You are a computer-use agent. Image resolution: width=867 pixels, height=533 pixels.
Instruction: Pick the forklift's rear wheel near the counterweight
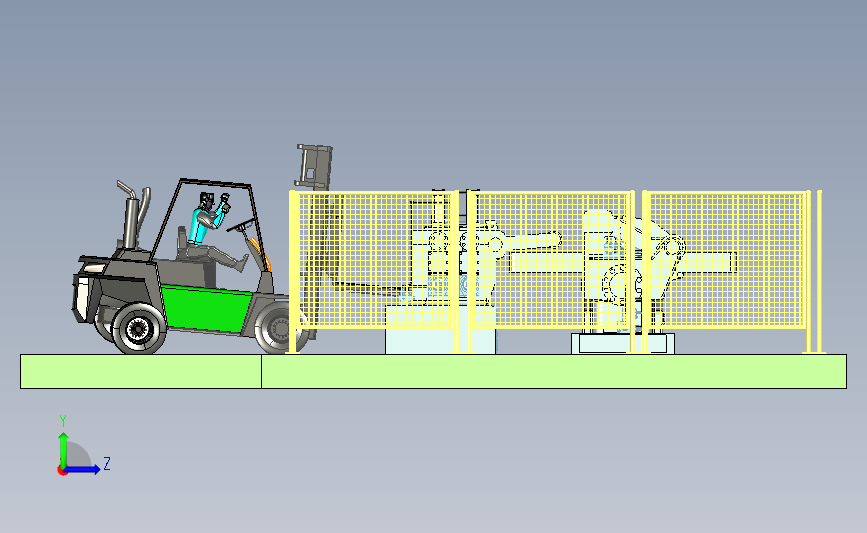[x=138, y=328]
